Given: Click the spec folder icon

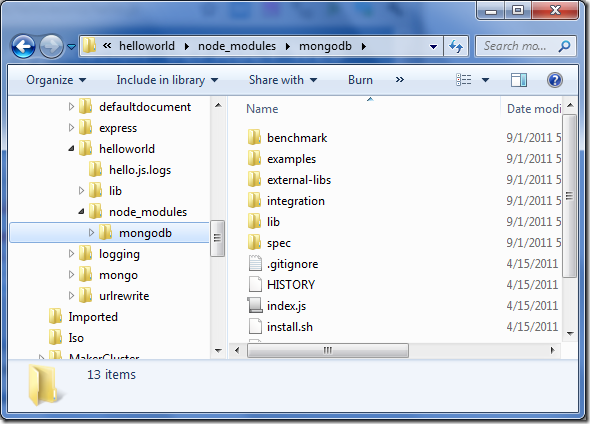Looking at the screenshot, I should point(255,243).
